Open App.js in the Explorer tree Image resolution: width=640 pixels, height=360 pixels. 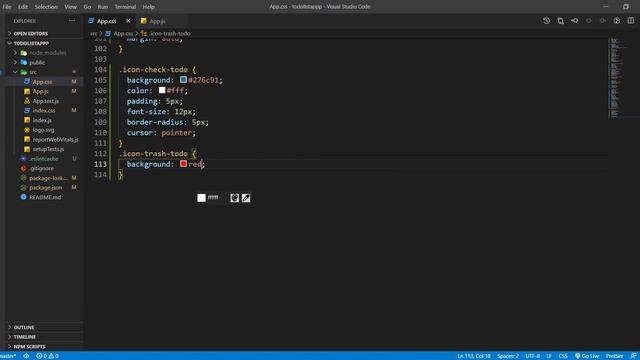[40, 91]
